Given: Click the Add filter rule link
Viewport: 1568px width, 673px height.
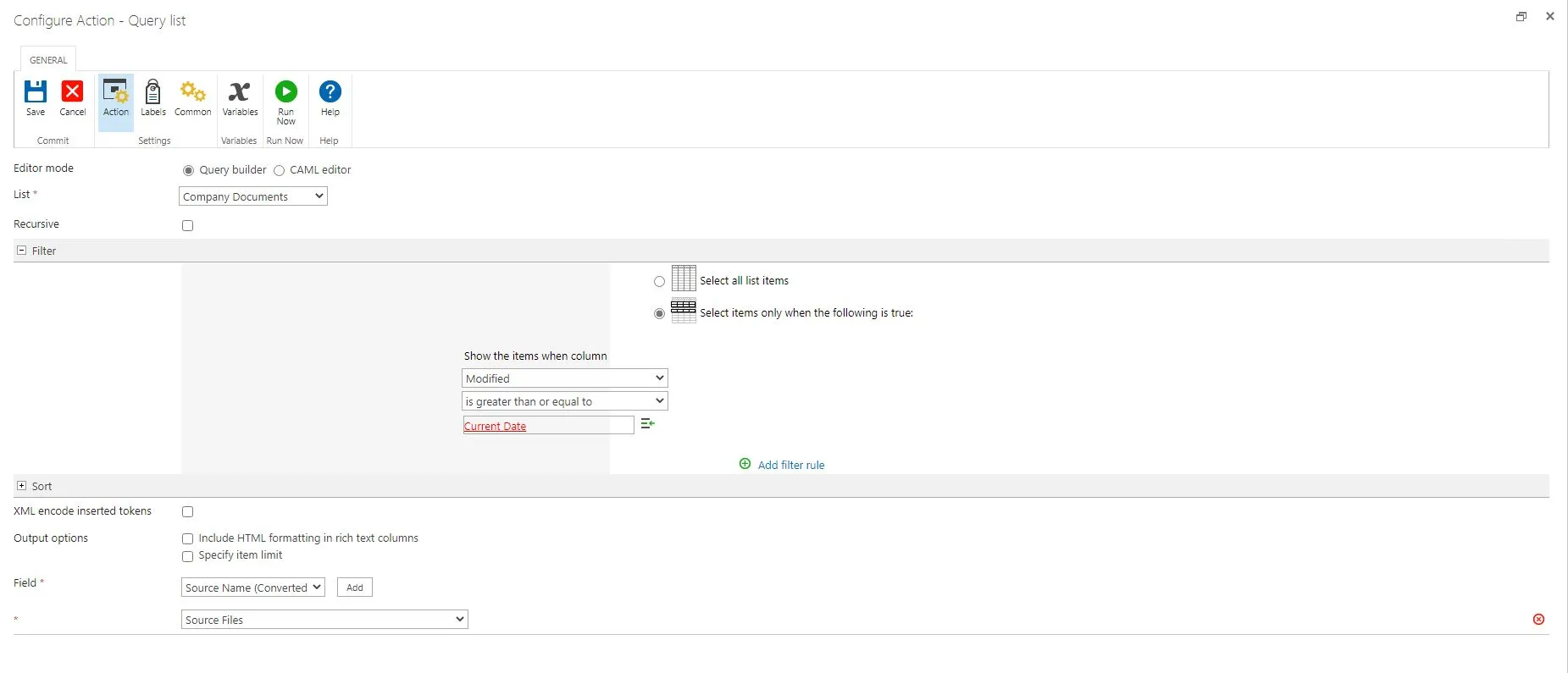Looking at the screenshot, I should coord(790,465).
